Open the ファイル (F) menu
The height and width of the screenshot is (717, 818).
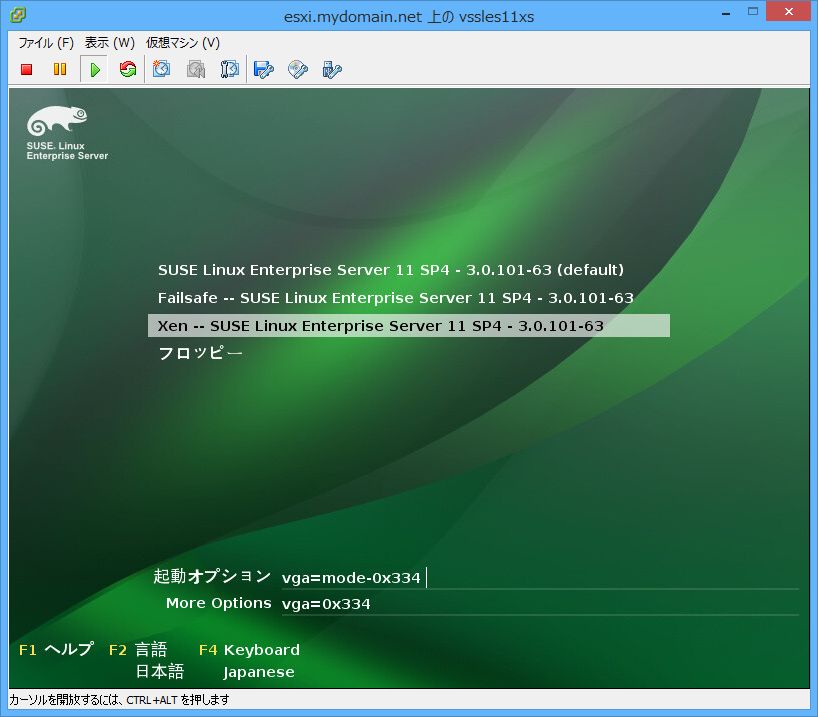coord(46,43)
